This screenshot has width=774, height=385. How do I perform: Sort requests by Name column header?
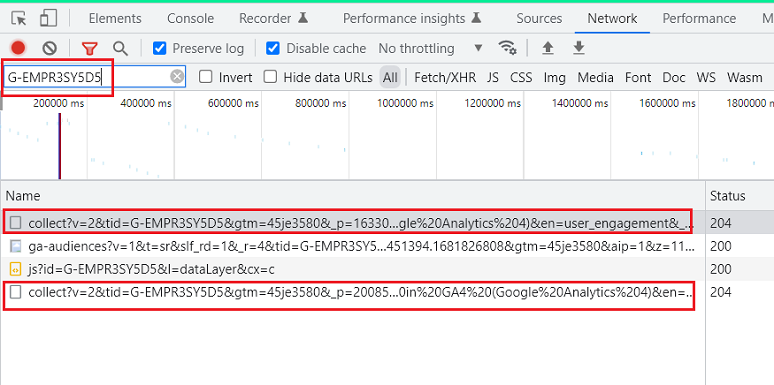pyautogui.click(x=352, y=195)
